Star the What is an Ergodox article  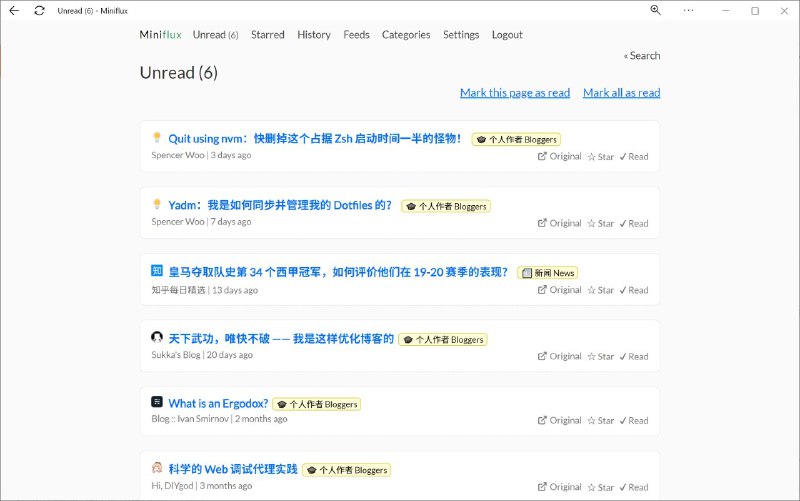(600, 421)
